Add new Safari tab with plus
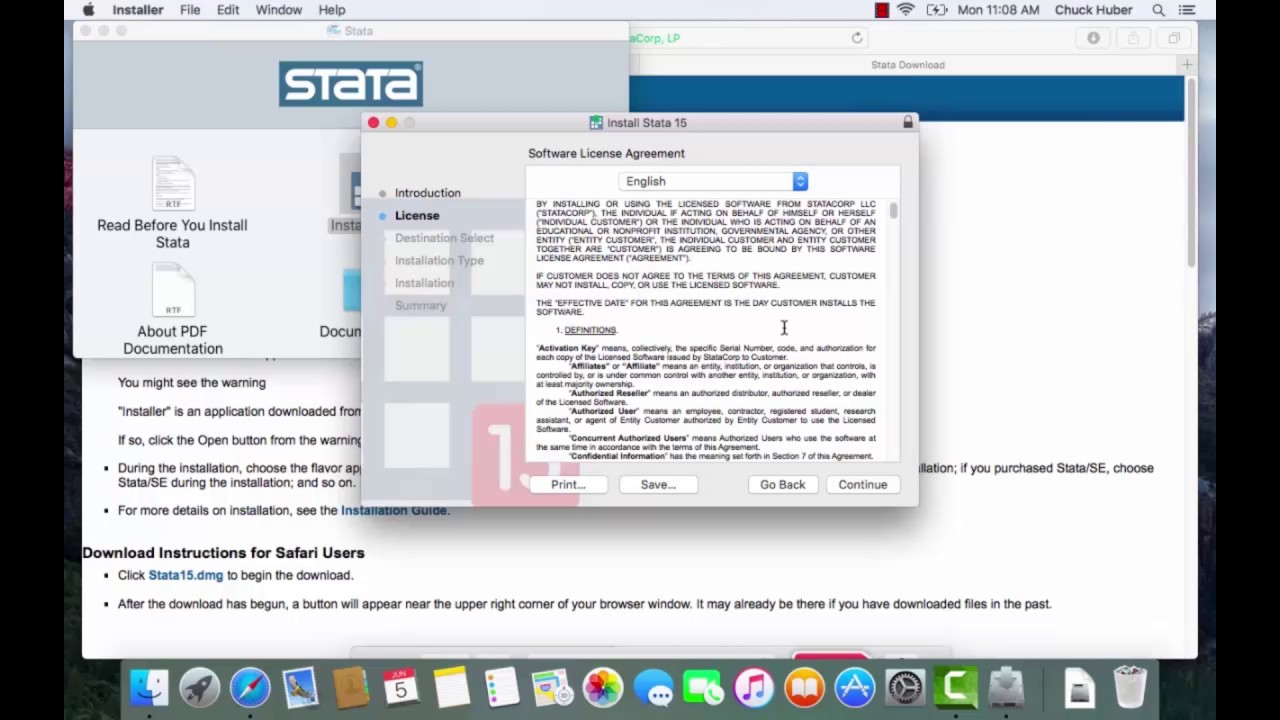 pyautogui.click(x=1187, y=65)
